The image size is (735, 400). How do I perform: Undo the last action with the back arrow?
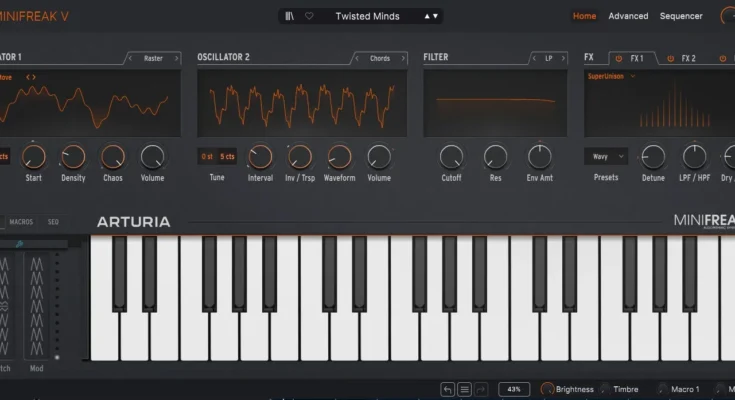[447, 389]
